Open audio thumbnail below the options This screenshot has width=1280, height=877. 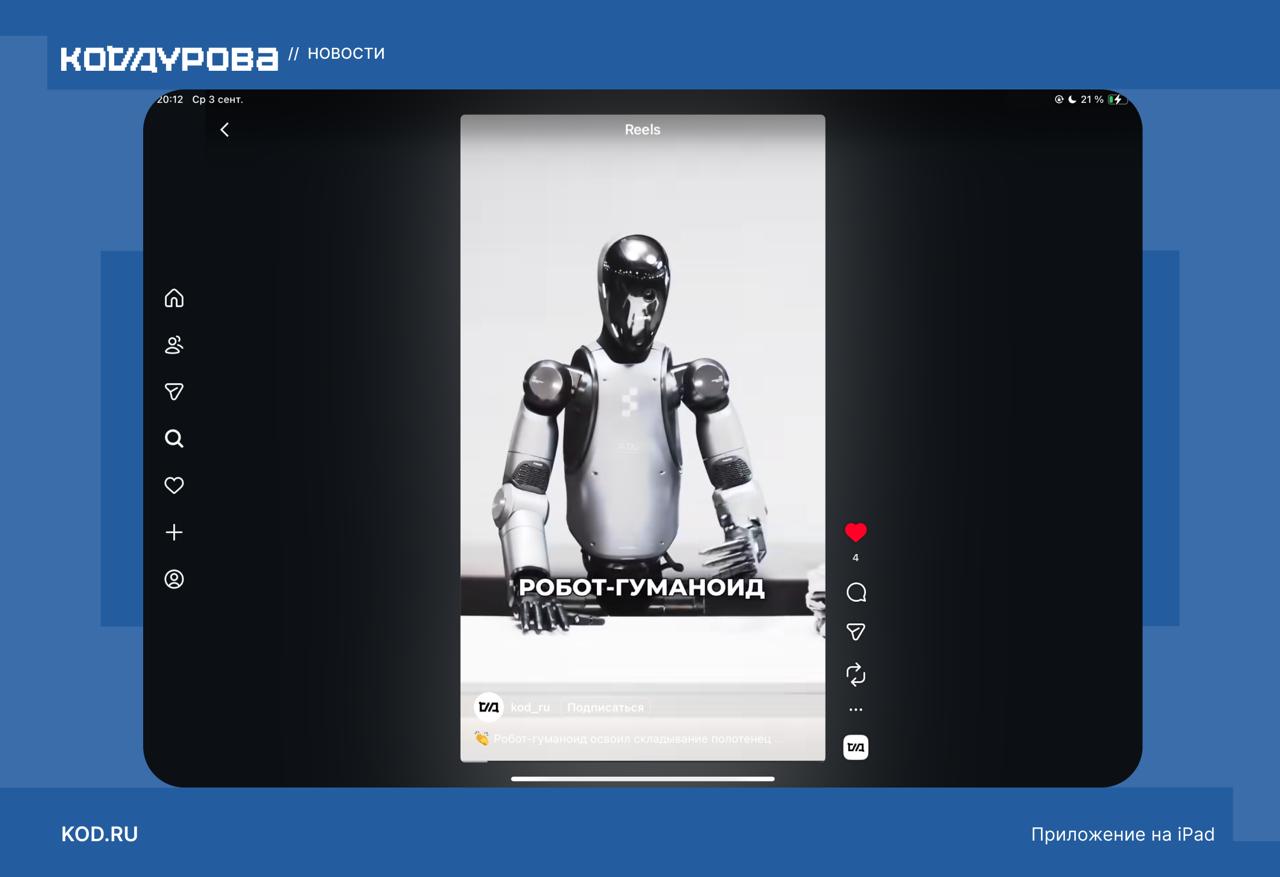855,747
